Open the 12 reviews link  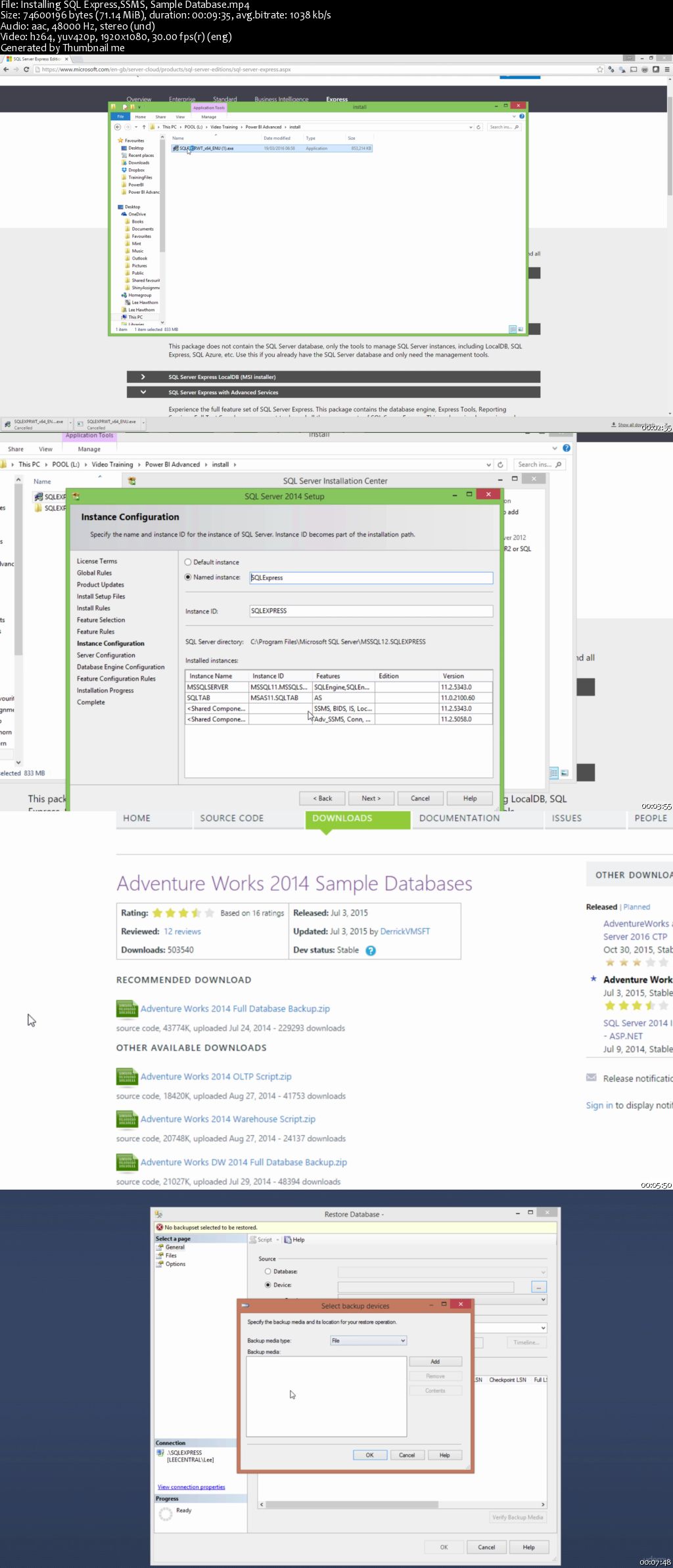click(182, 931)
